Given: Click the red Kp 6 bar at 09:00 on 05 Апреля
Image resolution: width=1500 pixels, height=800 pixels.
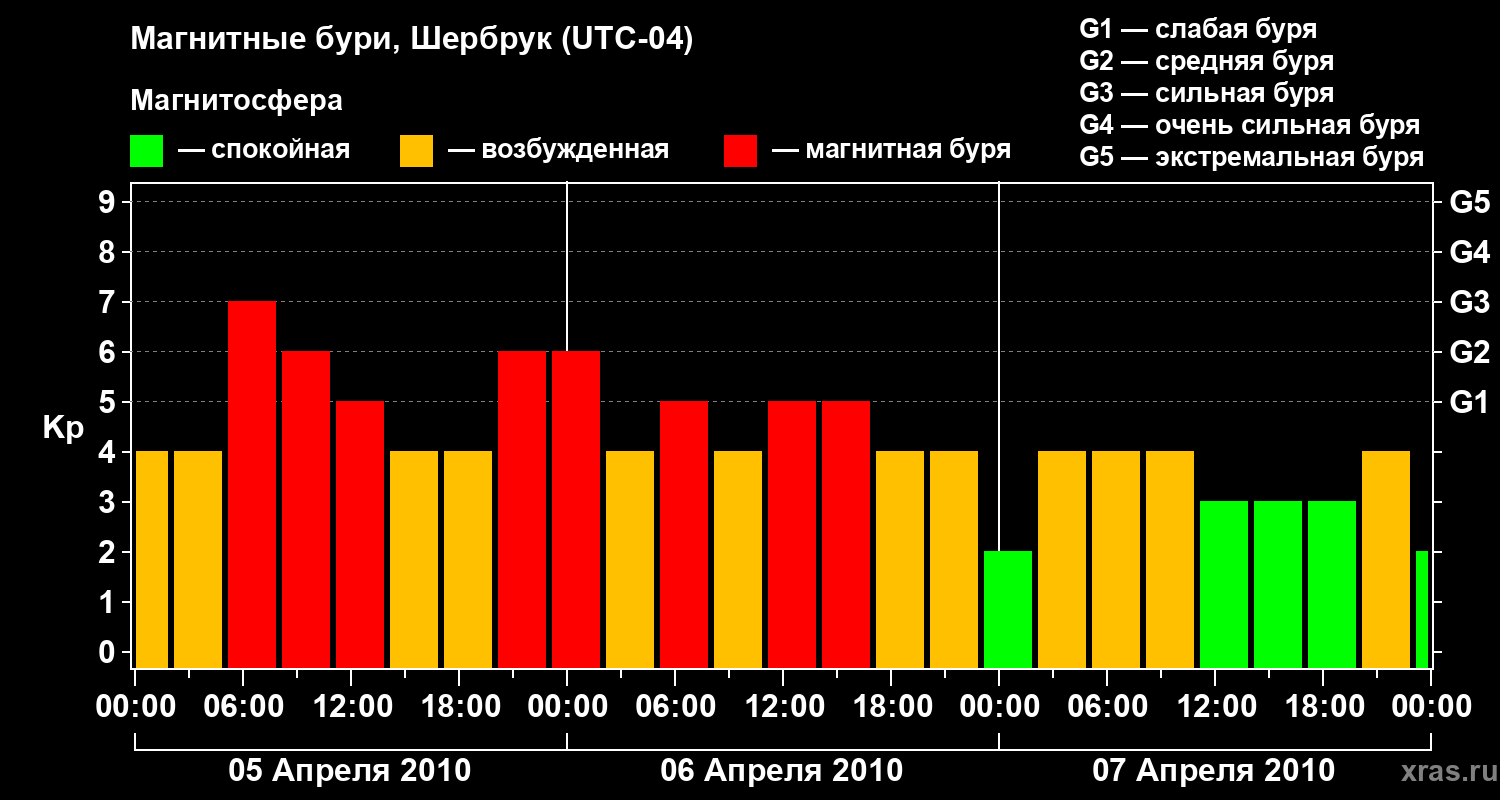Looking at the screenshot, I should point(306,510).
